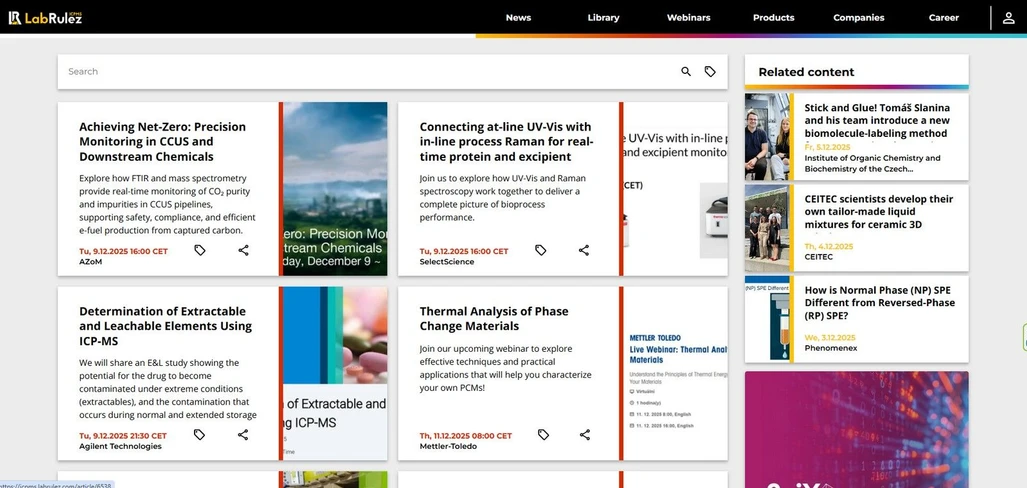Open the user account icon
The height and width of the screenshot is (488, 1027).
pos(1009,18)
